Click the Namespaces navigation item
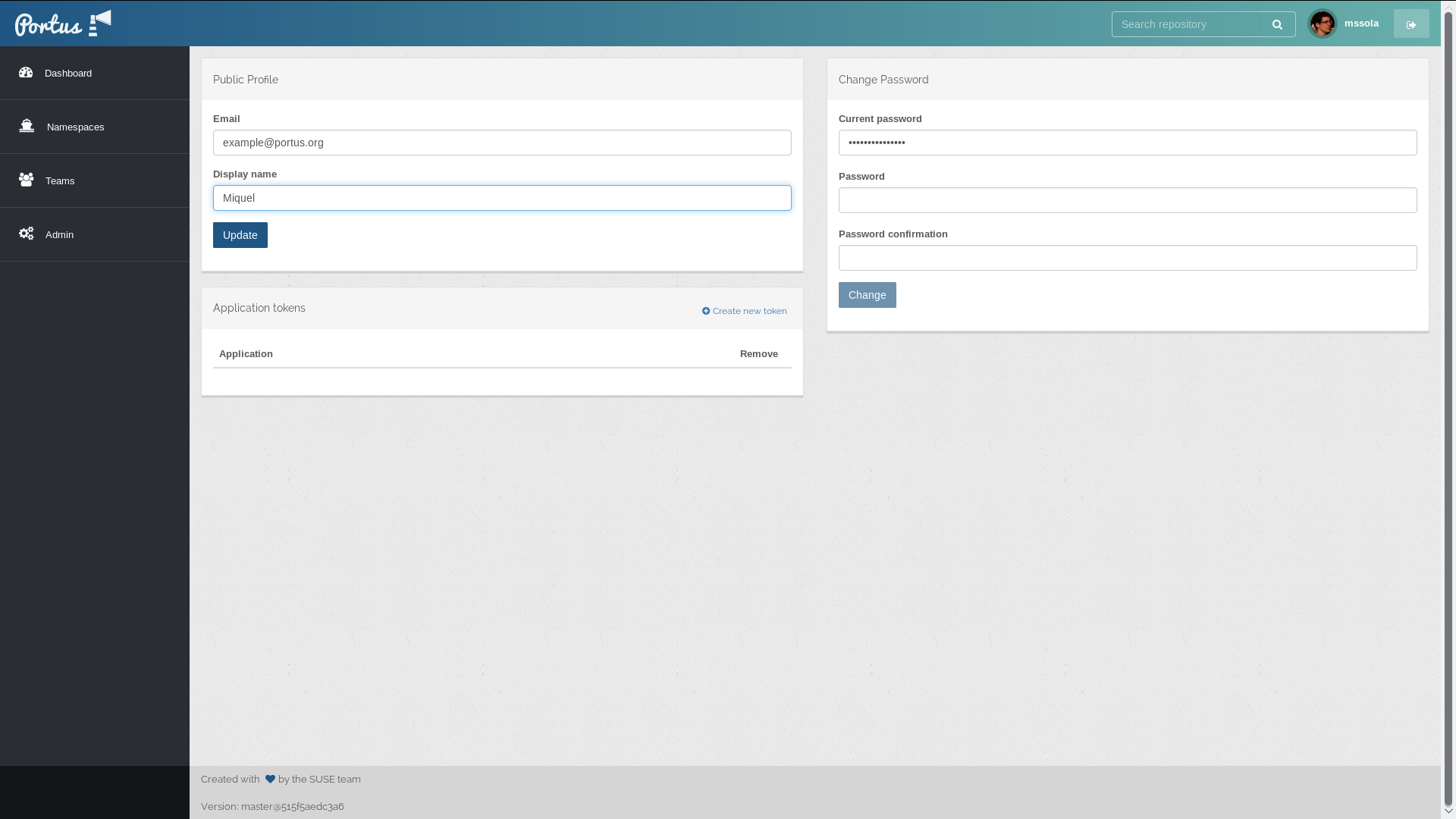This screenshot has height=819, width=1456. pyautogui.click(x=94, y=126)
